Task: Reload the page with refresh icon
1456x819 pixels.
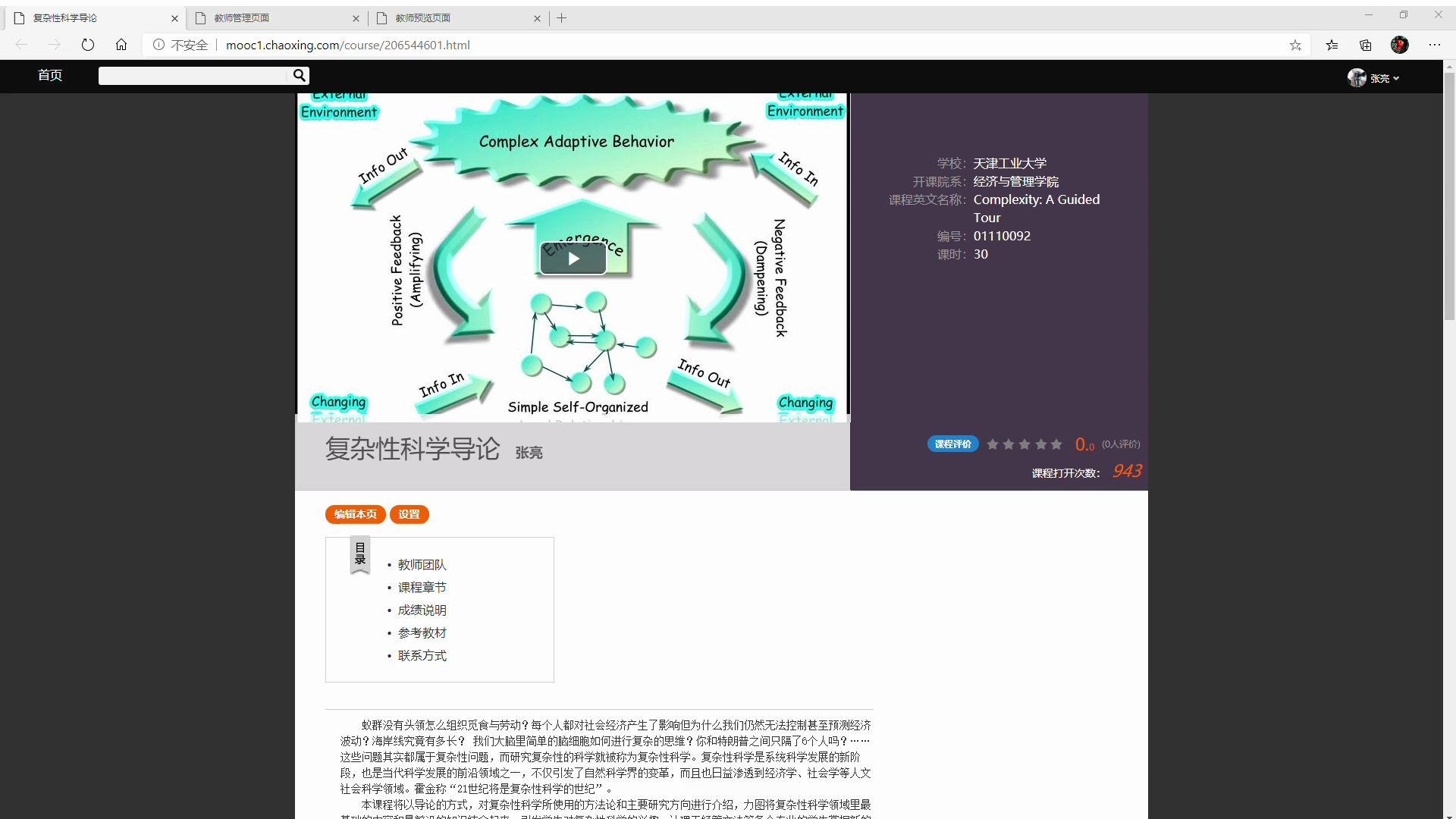Action: point(88,45)
